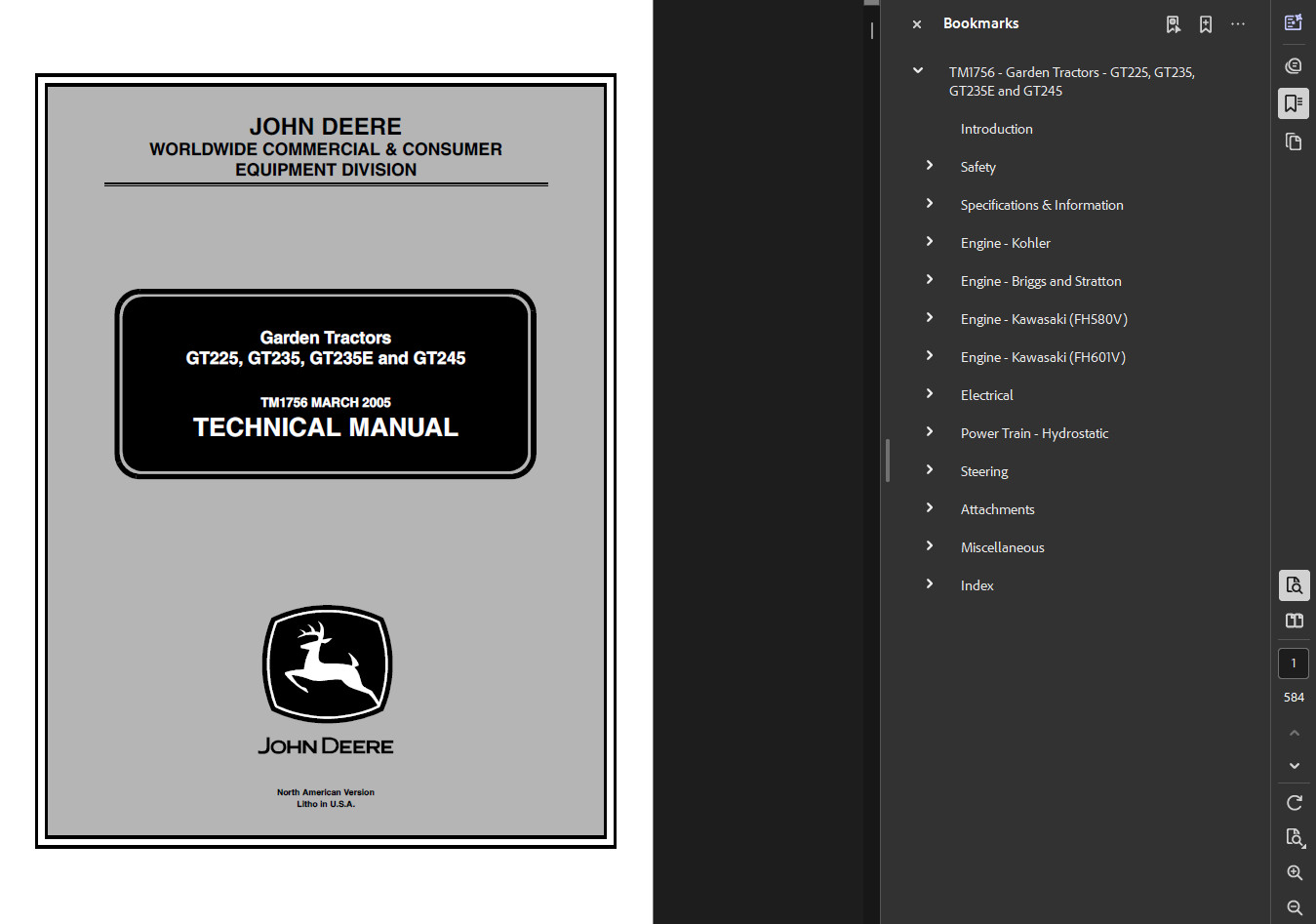Expand the Steering bookmark chevron
The width and height of the screenshot is (1316, 924).
930,470
